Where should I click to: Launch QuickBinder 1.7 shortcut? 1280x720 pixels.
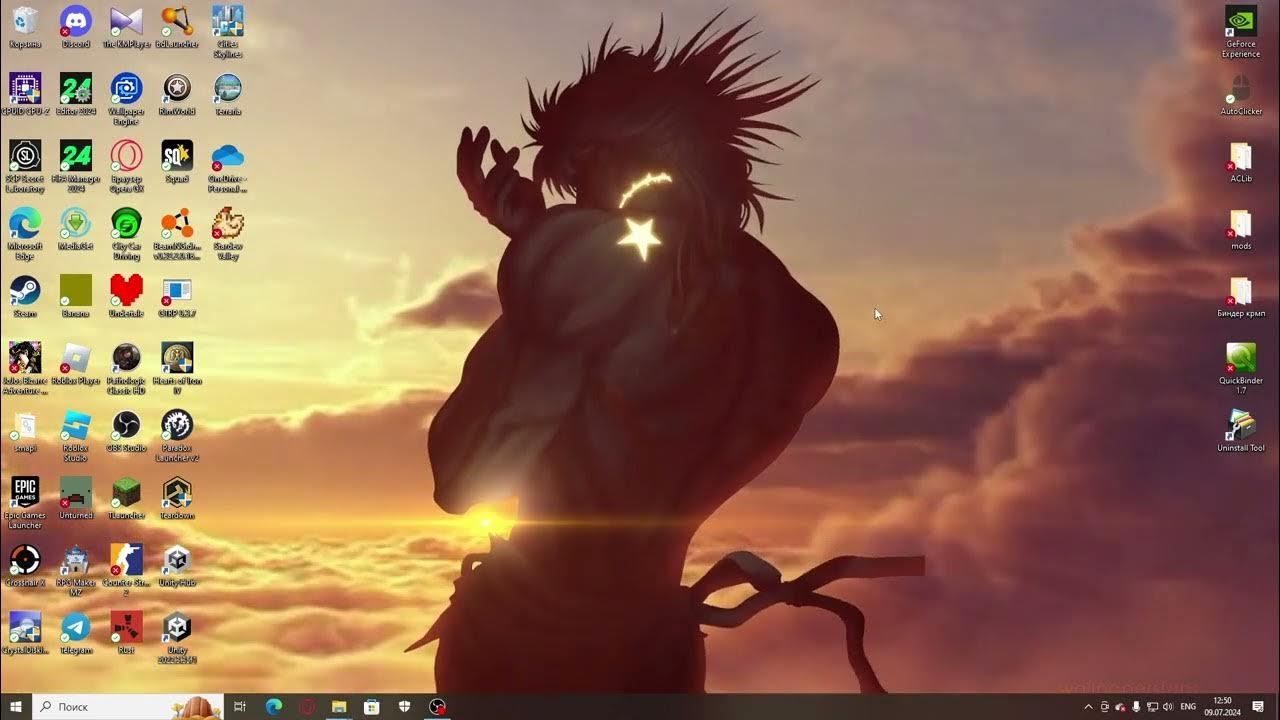click(x=1241, y=368)
